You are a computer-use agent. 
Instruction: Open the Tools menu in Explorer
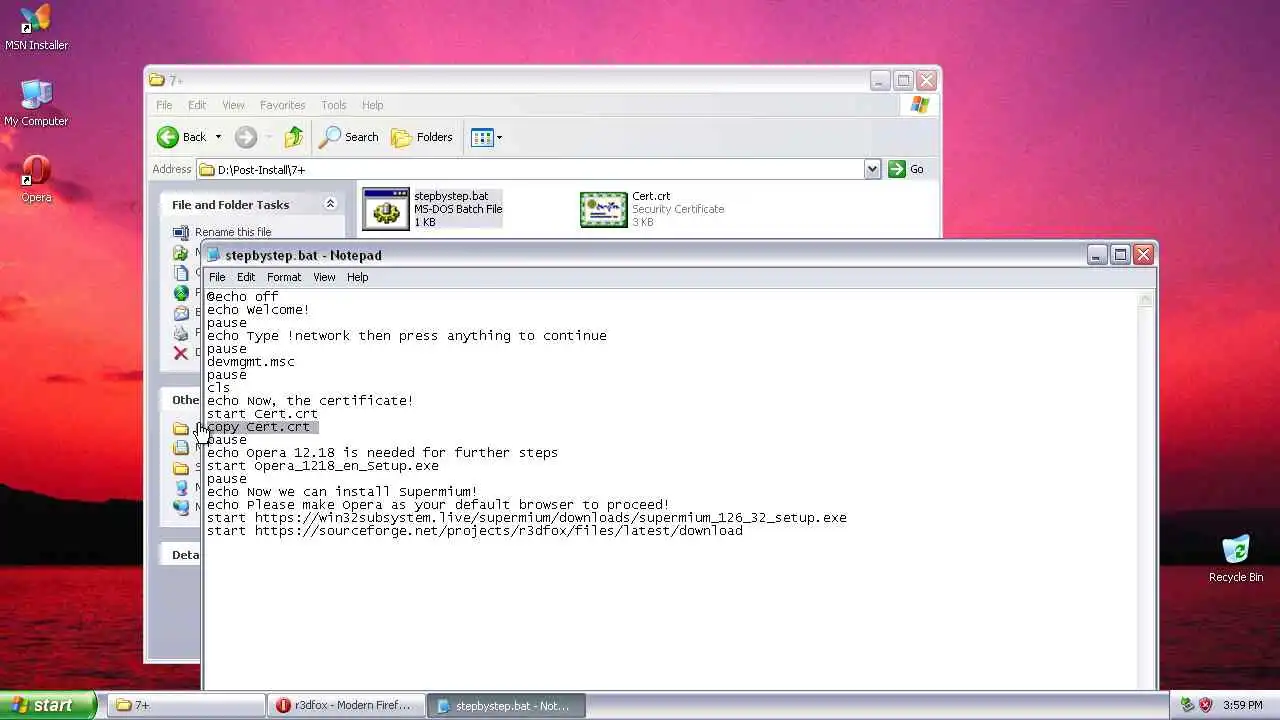click(x=334, y=105)
